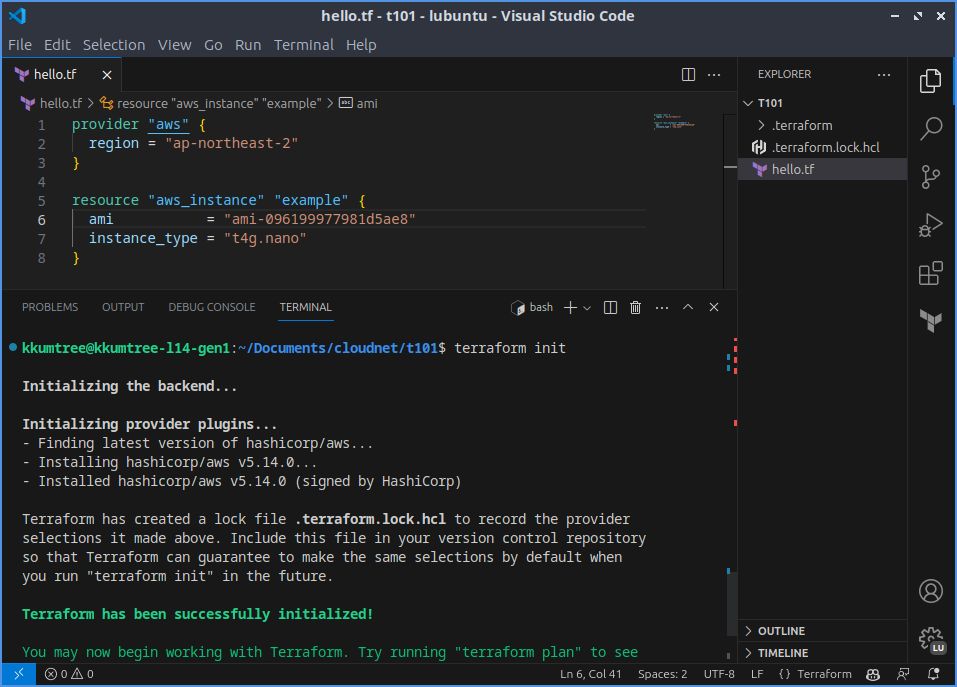Open Copilot status icon in status bar
The height and width of the screenshot is (687, 957).
point(873,674)
